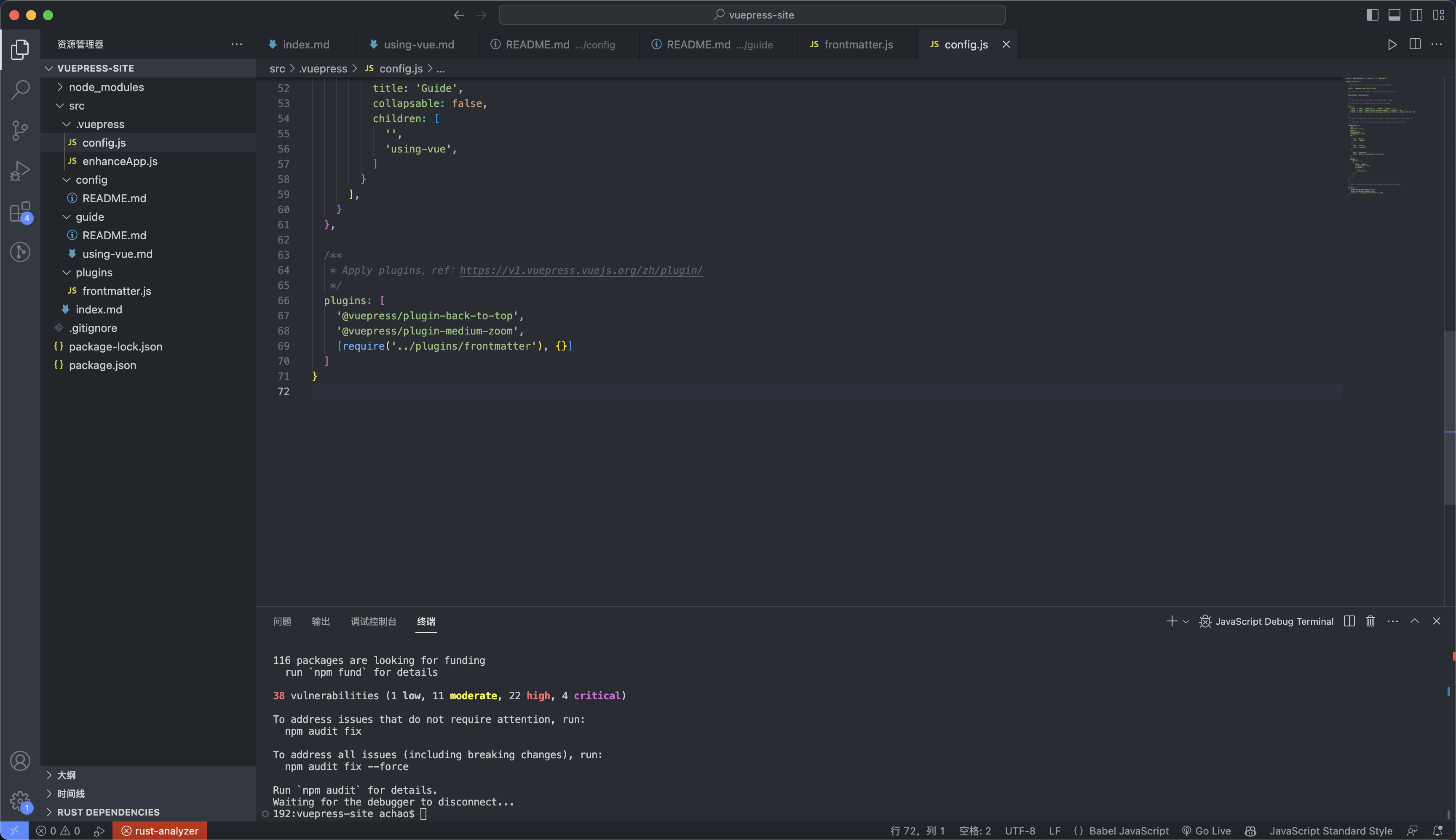Open the Run and Debug view

pyautogui.click(x=20, y=171)
